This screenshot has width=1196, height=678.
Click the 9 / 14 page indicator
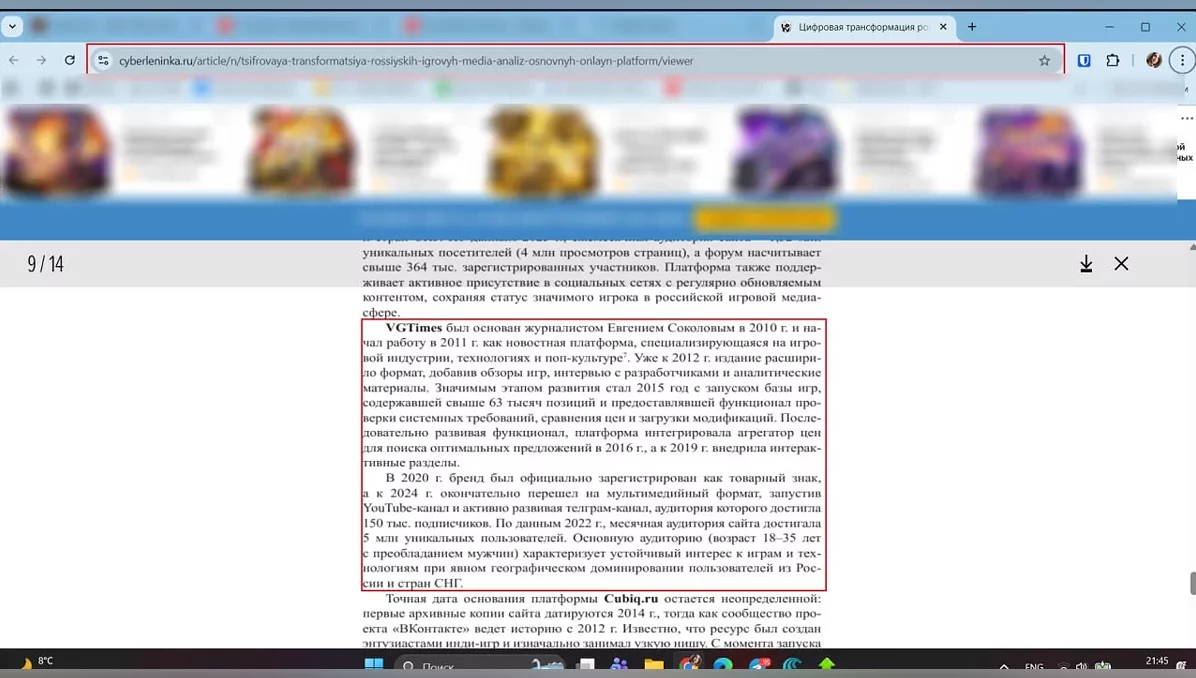pos(45,264)
